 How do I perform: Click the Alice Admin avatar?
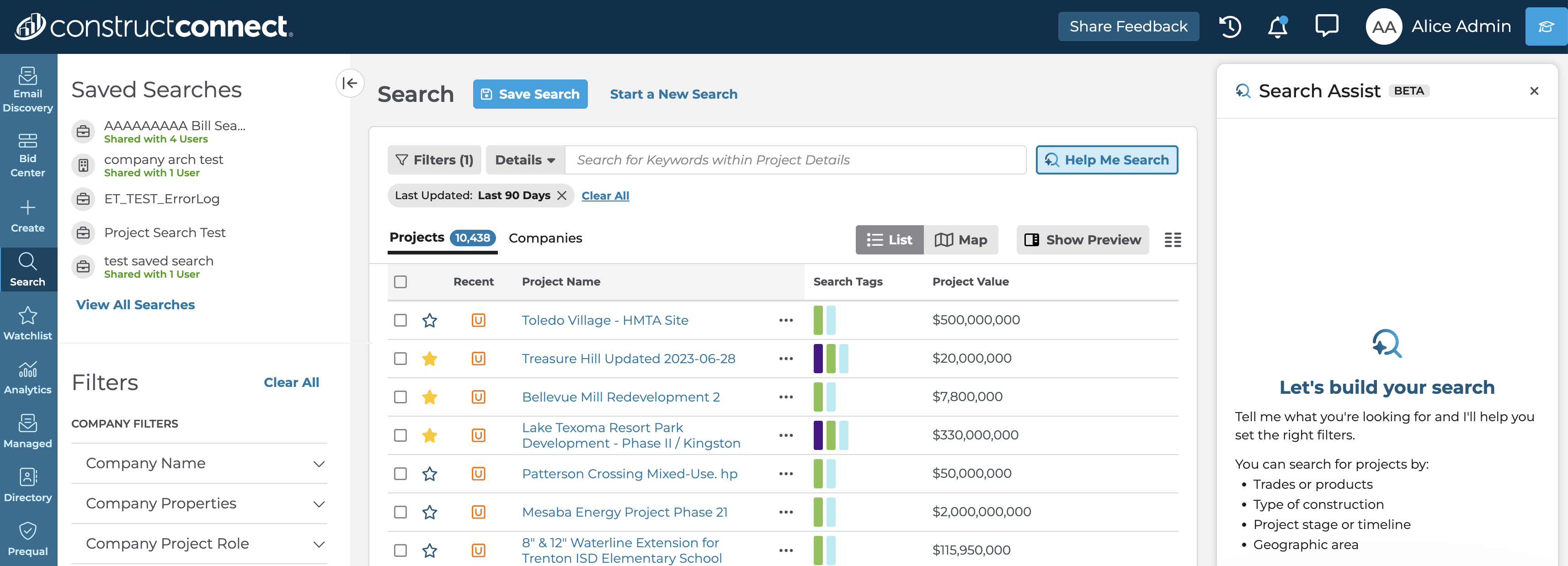pyautogui.click(x=1384, y=27)
